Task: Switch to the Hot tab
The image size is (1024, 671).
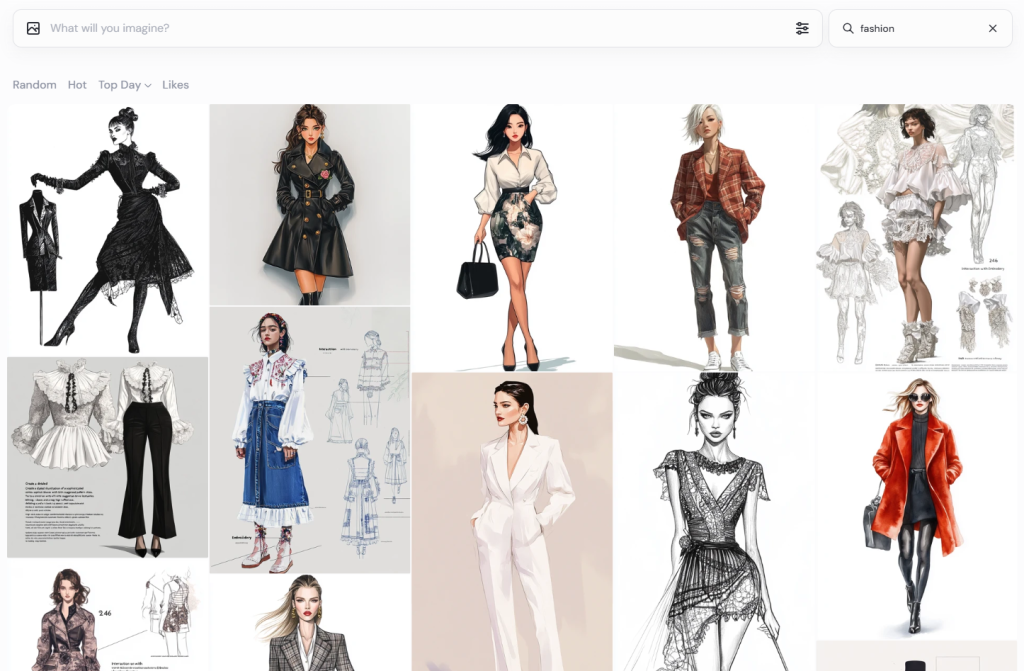Action: tap(77, 85)
